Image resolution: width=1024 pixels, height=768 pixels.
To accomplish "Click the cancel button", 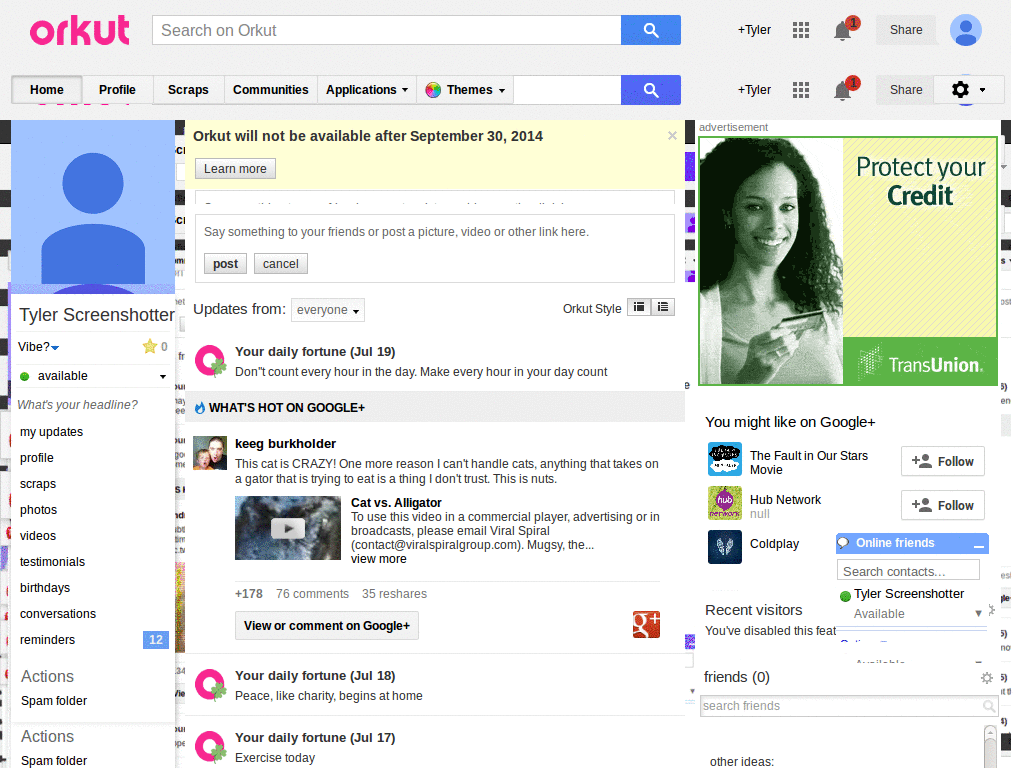I will pos(281,264).
